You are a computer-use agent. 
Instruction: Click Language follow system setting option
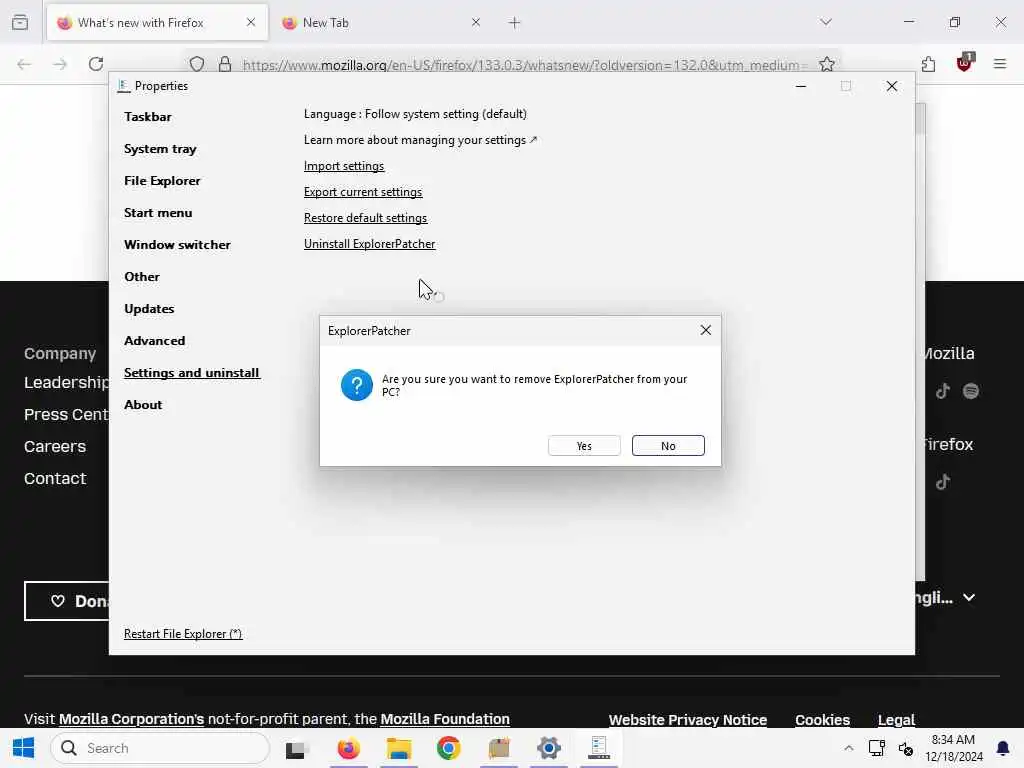pyautogui.click(x=415, y=114)
